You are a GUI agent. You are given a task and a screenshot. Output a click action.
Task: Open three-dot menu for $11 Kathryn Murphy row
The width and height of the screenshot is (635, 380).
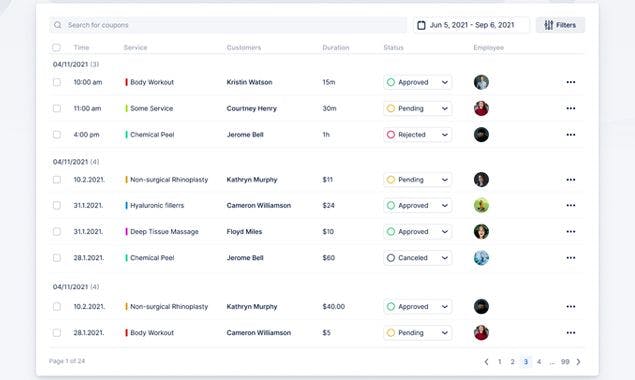click(571, 179)
